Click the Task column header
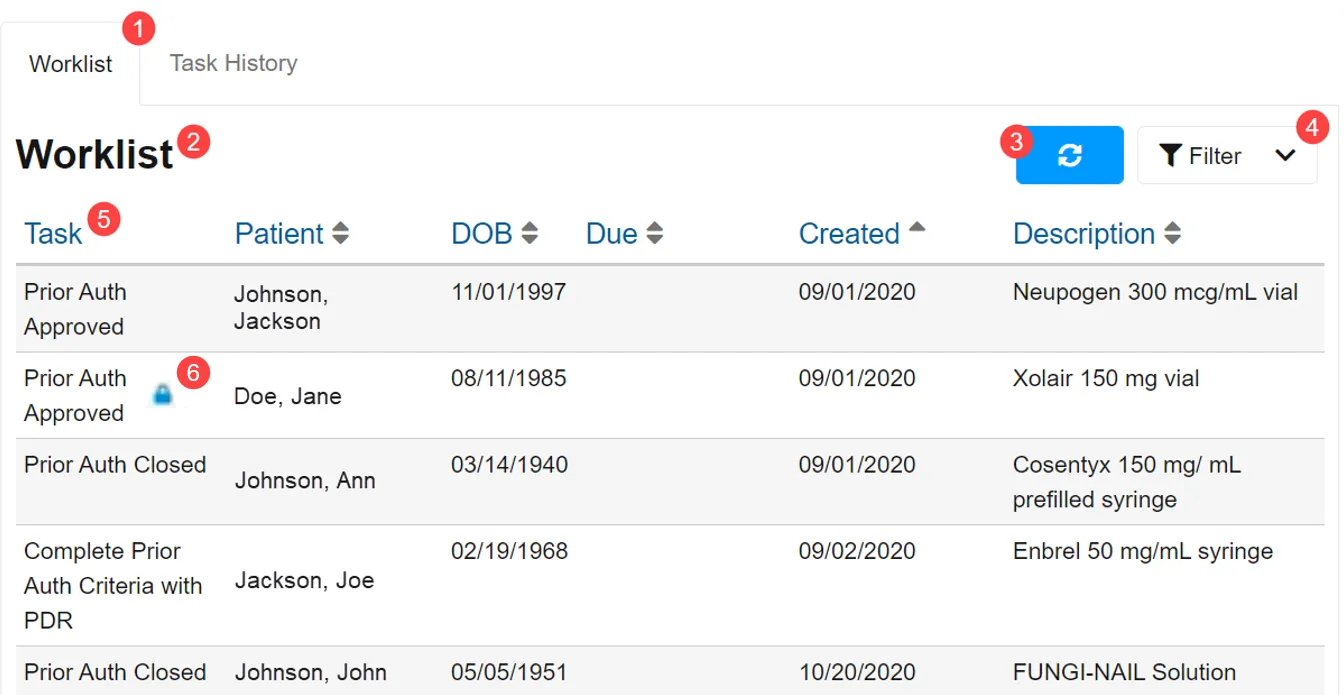 click(x=53, y=234)
